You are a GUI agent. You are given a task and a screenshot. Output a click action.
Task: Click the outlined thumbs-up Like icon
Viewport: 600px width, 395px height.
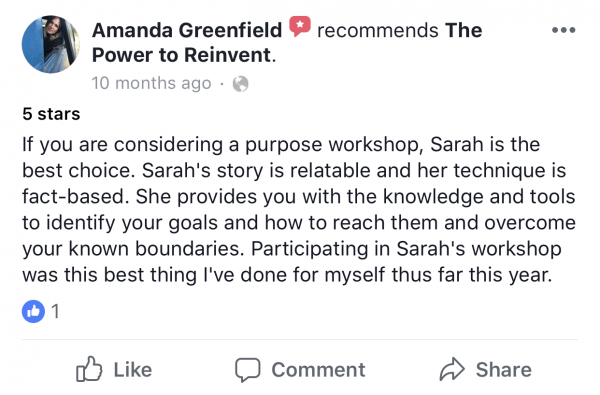[x=89, y=369]
